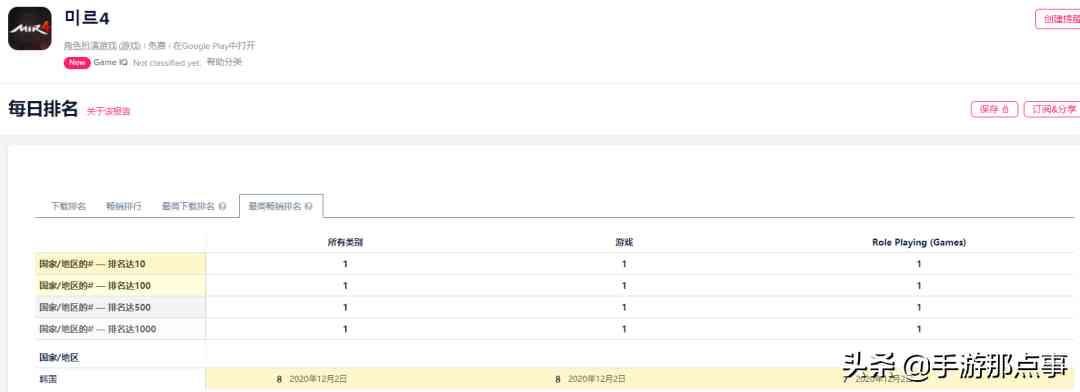Click the MIR4 app icon thumbnail
Screen dimensions: 1080x392
(30, 28)
